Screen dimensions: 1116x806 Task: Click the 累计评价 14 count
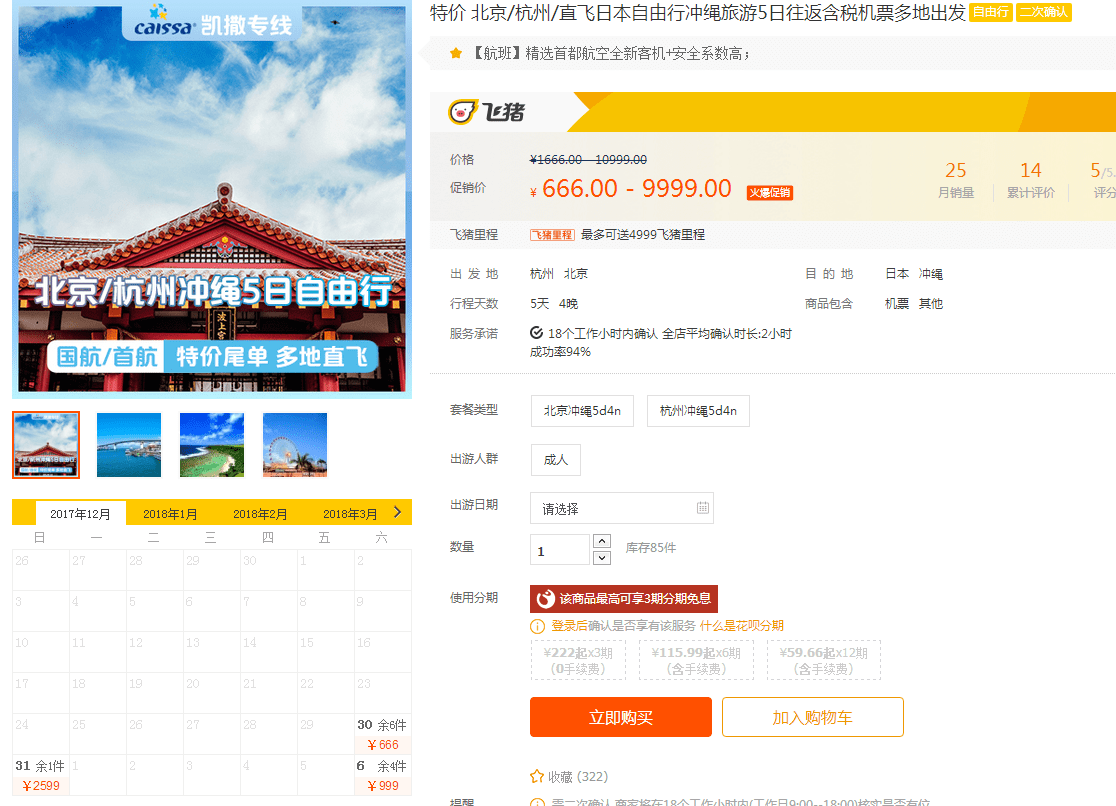(x=1031, y=179)
